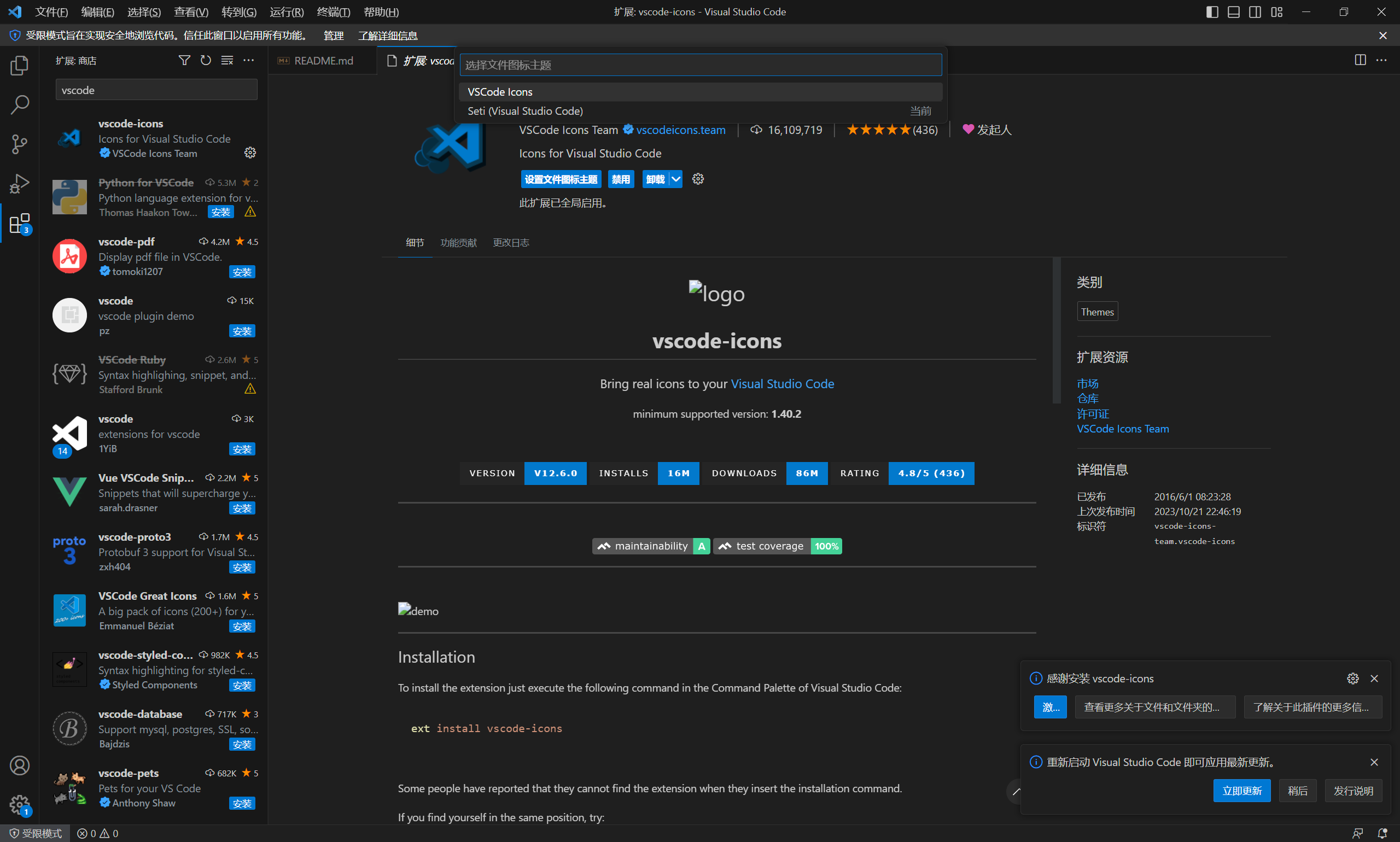The width and height of the screenshot is (1400, 842).
Task: Toggle secondary sidebar layout icon
Action: 1255,12
